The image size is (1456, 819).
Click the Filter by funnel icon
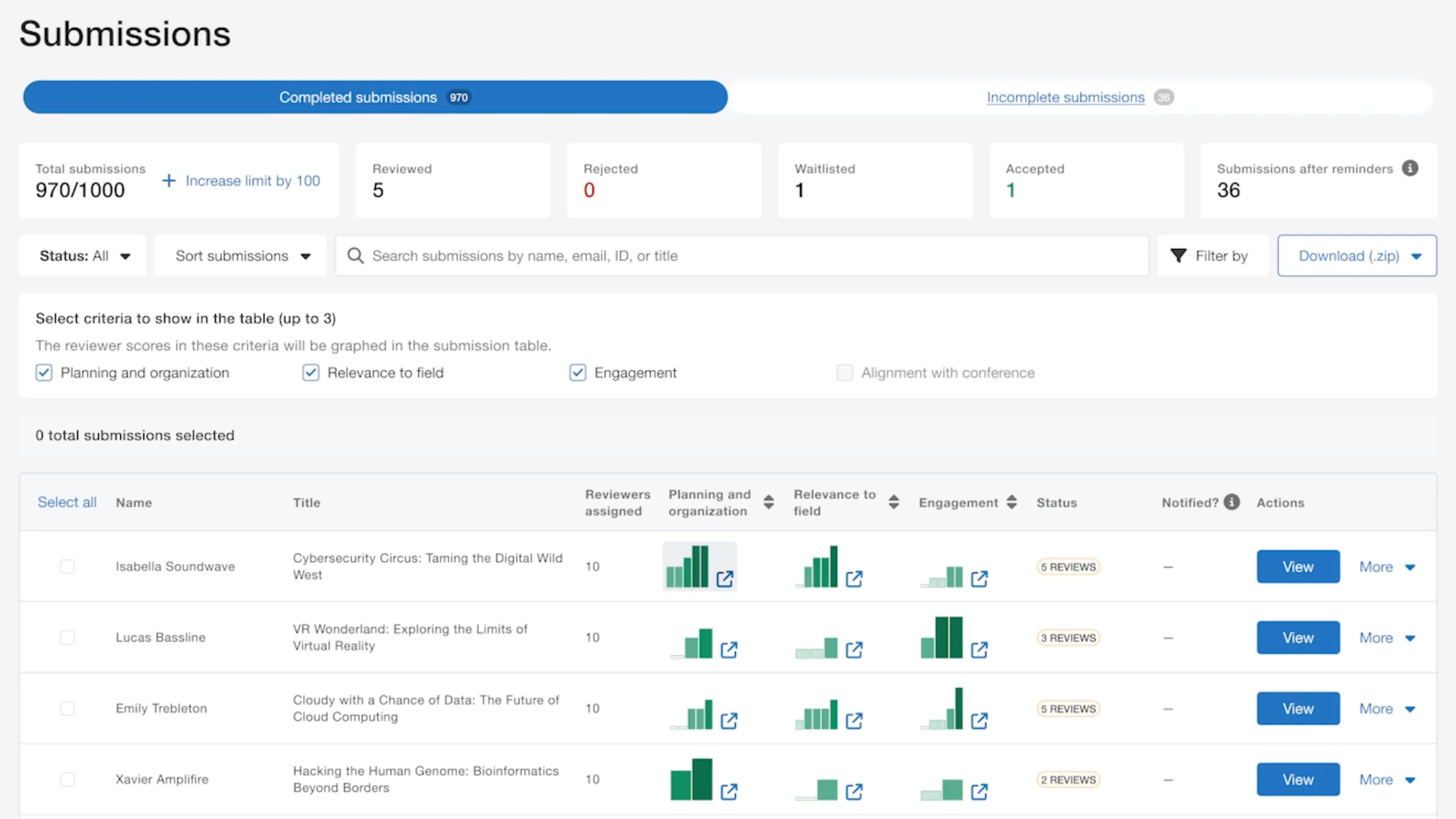(1178, 255)
